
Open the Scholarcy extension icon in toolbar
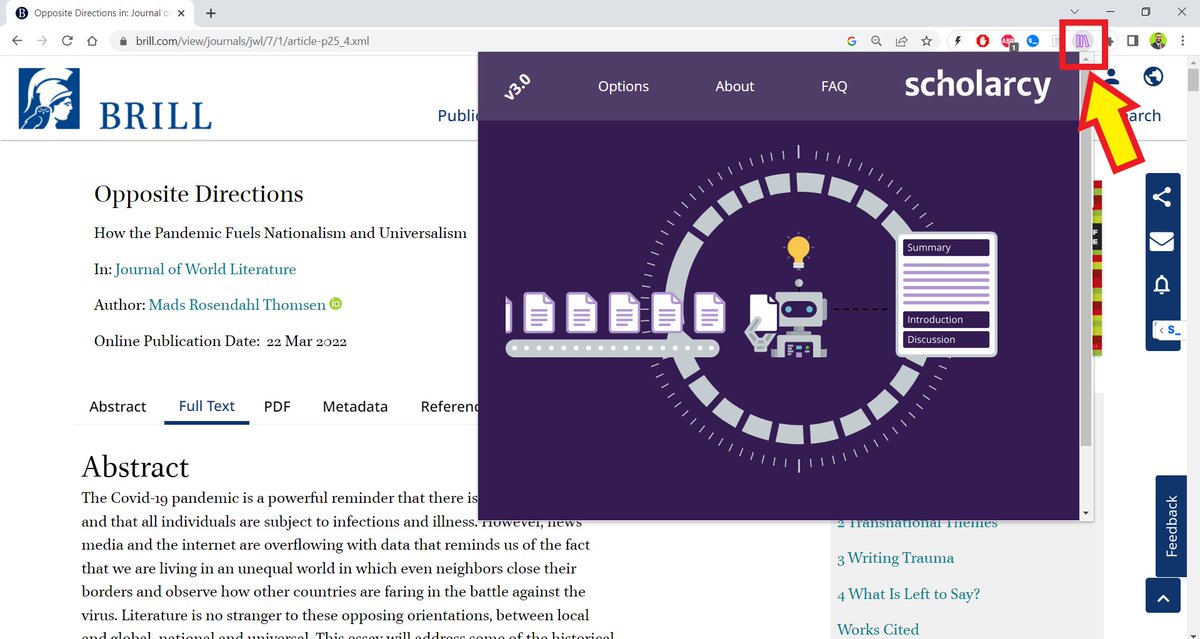click(1084, 41)
